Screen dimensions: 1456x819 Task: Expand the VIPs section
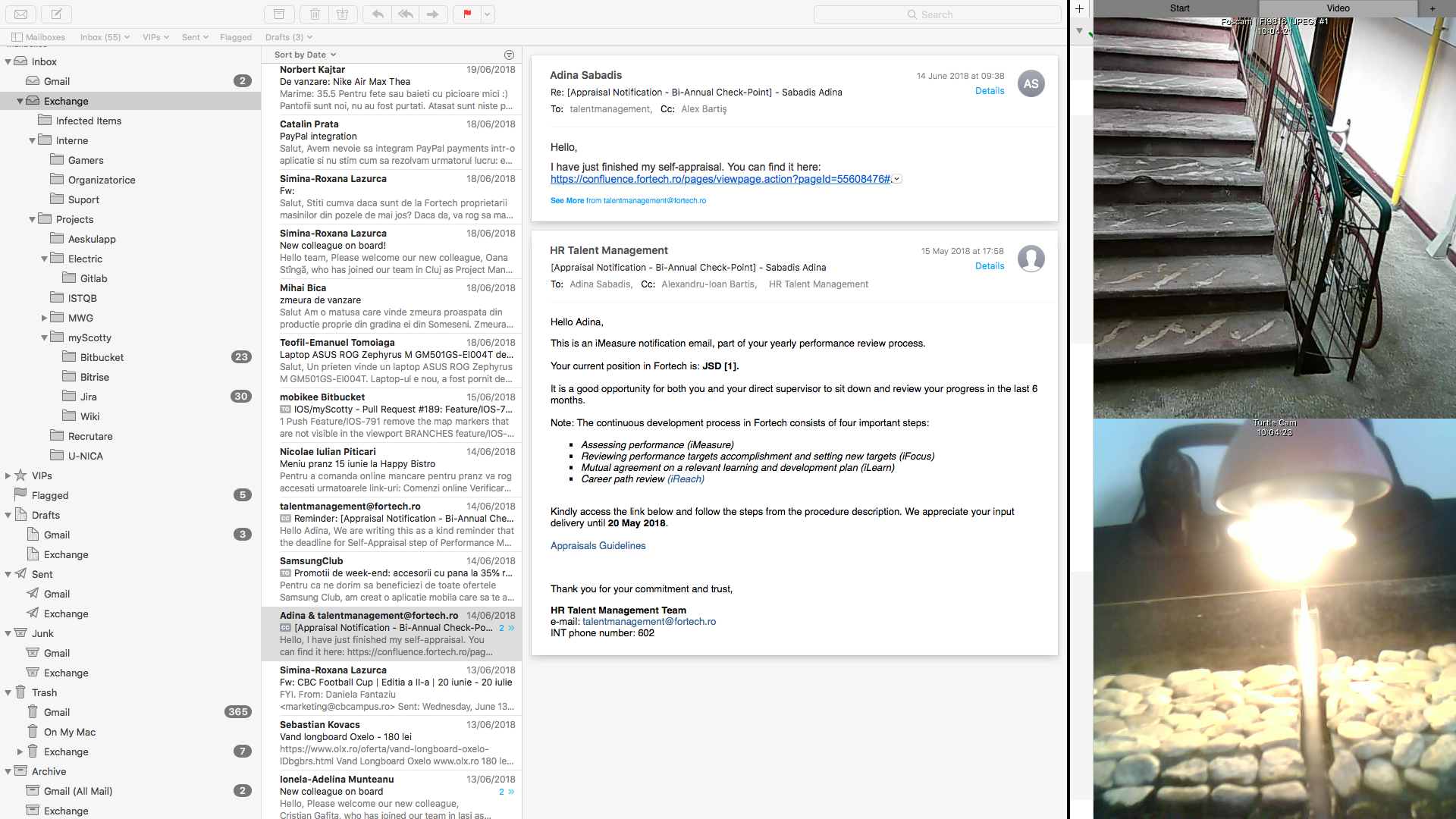pos(8,476)
